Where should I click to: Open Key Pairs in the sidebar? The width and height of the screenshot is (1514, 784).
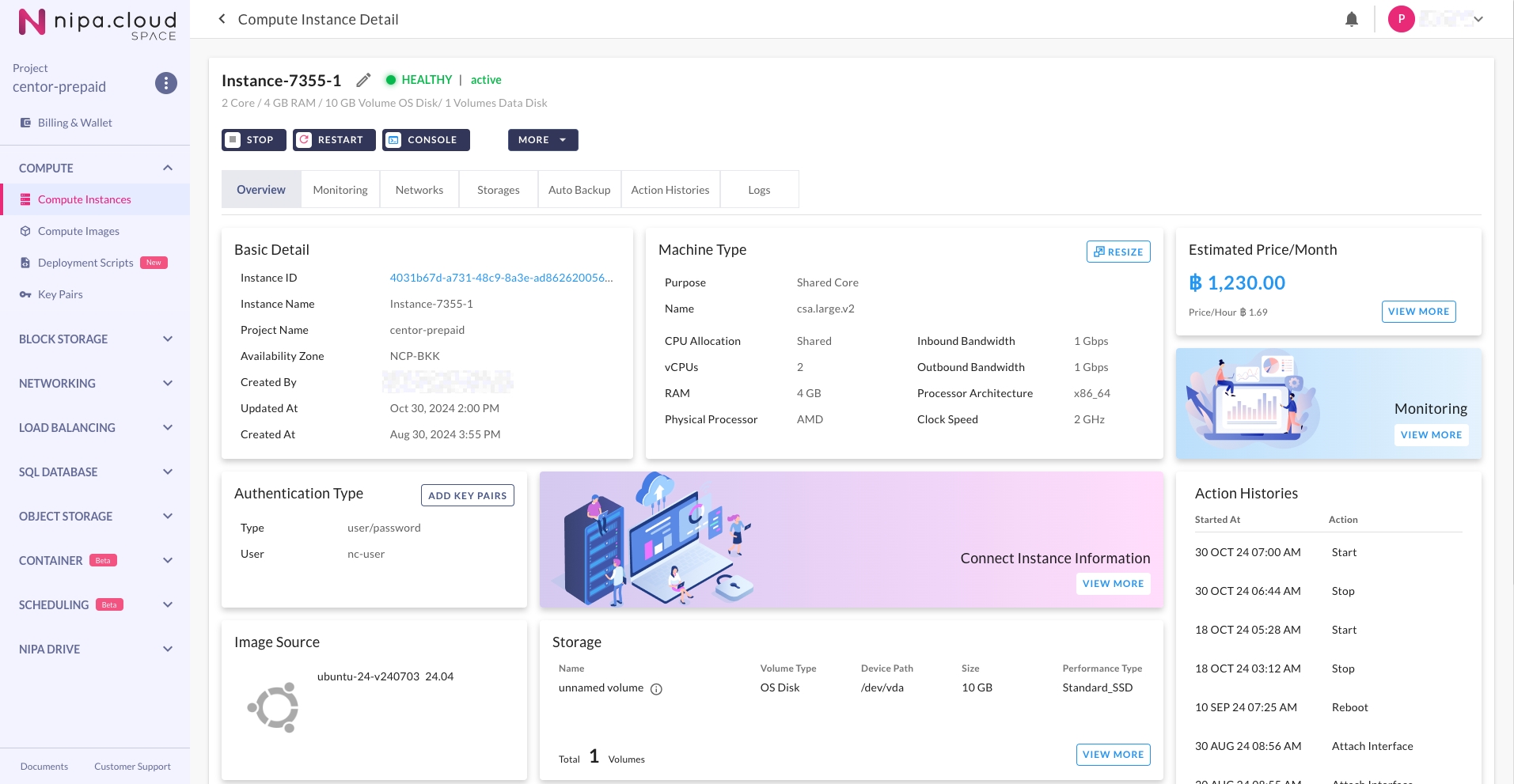60,294
